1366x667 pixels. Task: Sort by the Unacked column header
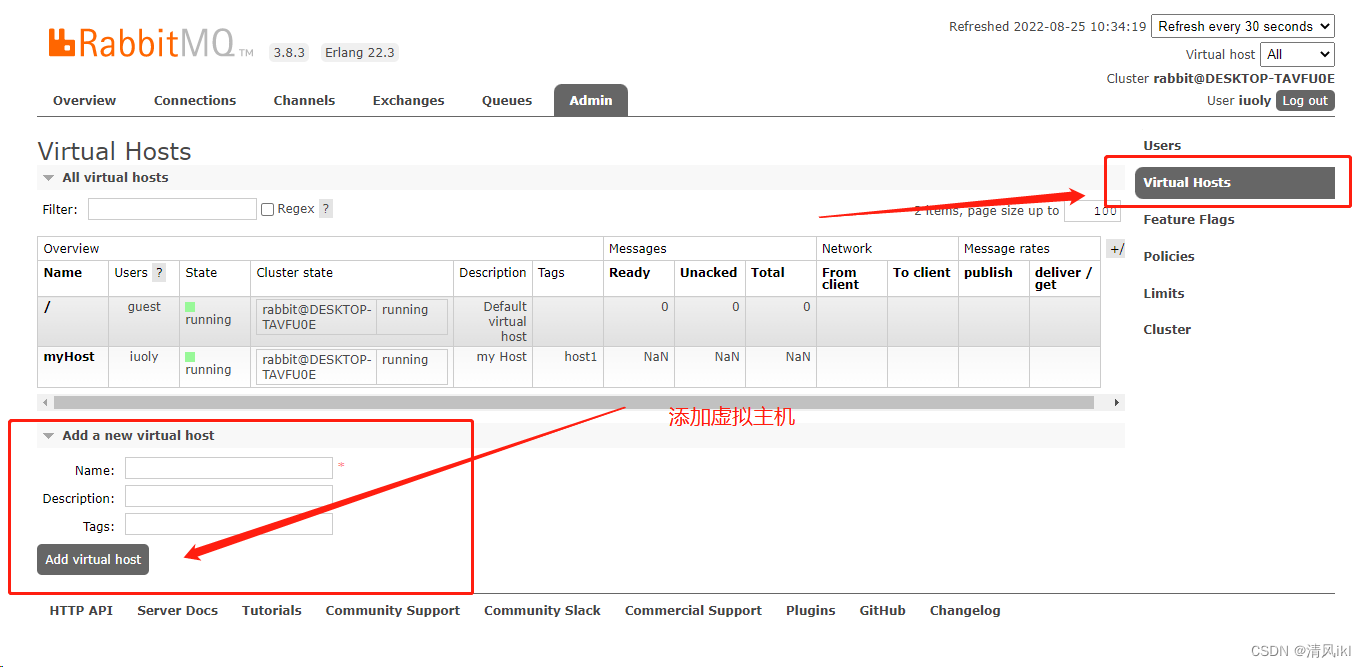pyautogui.click(x=708, y=273)
